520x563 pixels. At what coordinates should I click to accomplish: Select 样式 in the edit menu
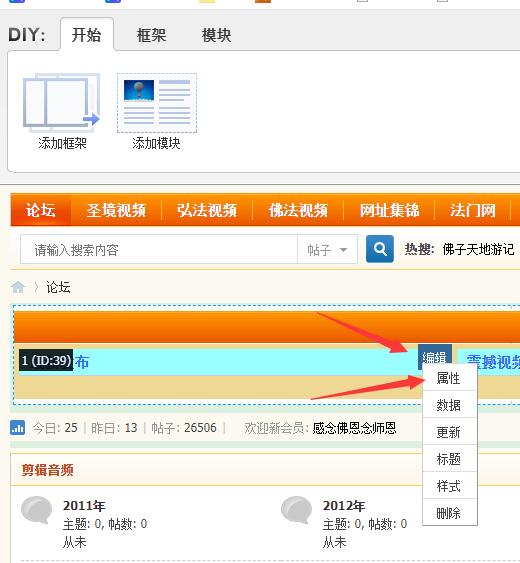click(x=450, y=486)
